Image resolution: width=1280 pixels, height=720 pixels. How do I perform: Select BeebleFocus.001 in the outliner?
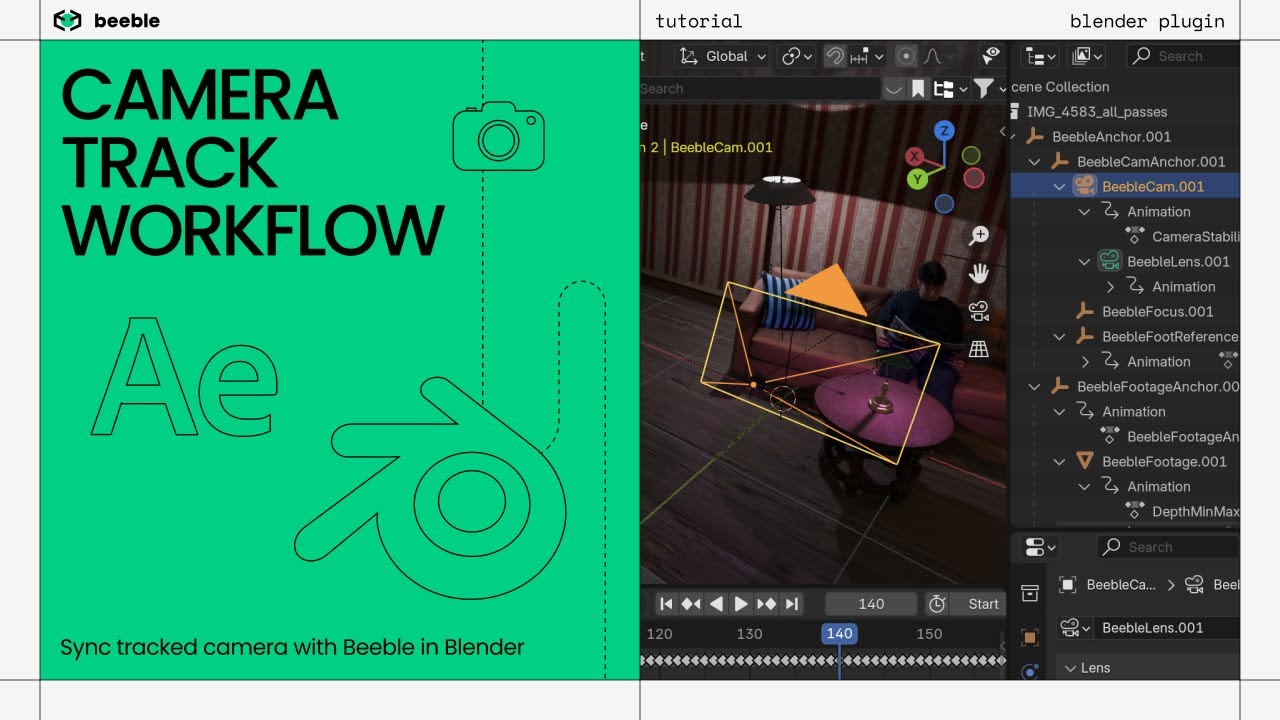tap(1157, 312)
